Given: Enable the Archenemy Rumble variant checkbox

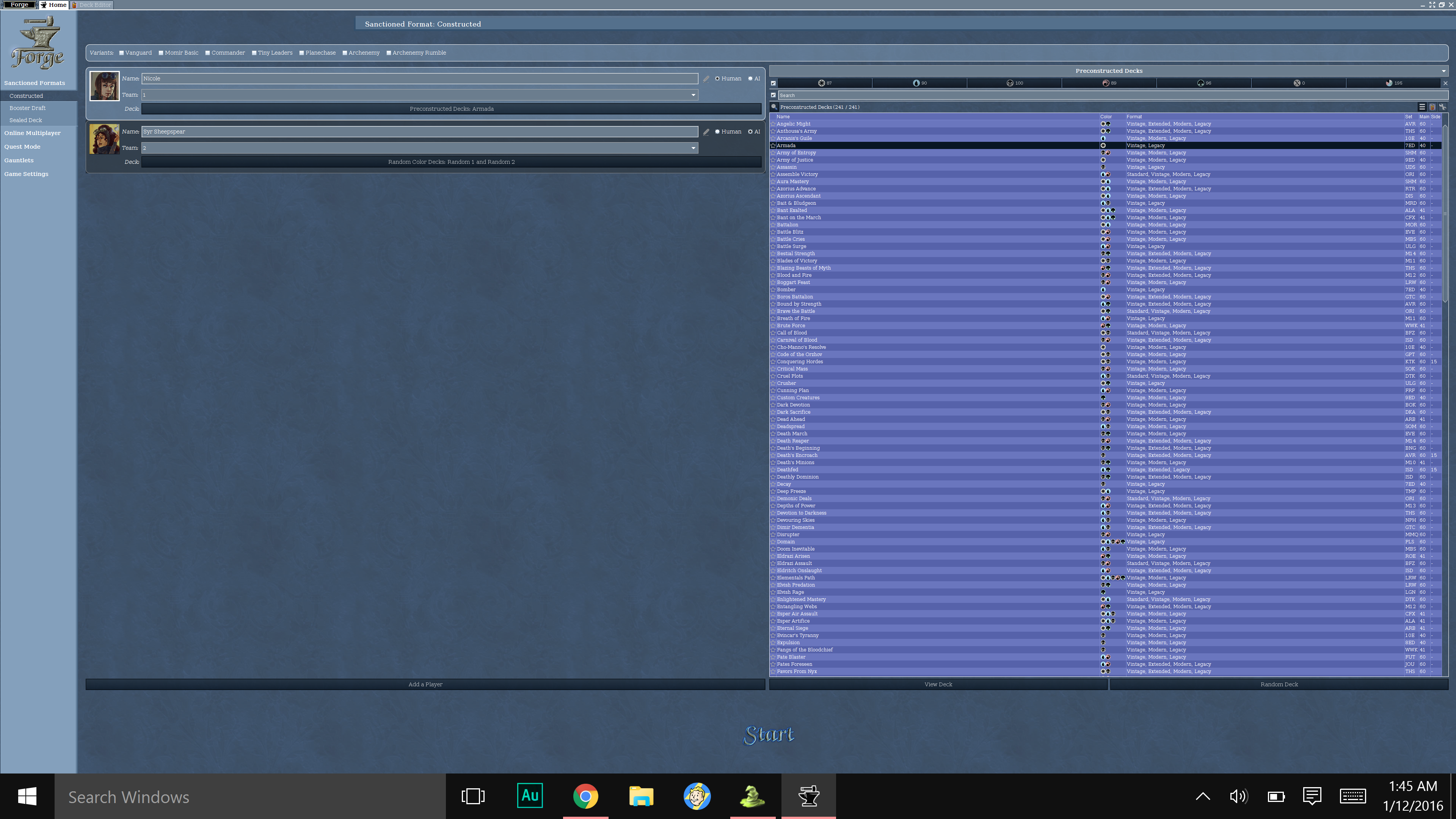Looking at the screenshot, I should tap(389, 53).
